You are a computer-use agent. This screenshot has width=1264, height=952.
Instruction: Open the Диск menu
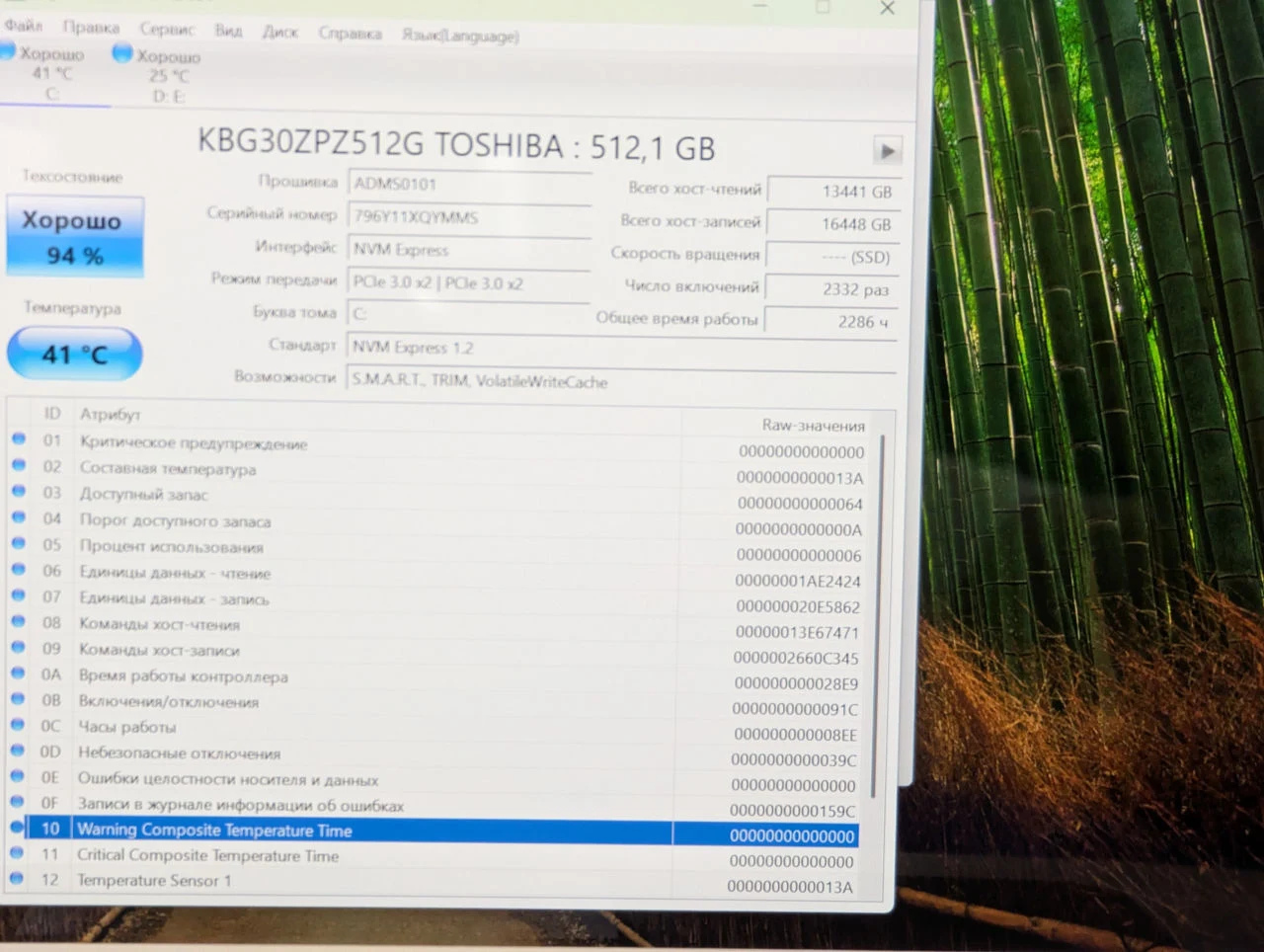pos(279,33)
